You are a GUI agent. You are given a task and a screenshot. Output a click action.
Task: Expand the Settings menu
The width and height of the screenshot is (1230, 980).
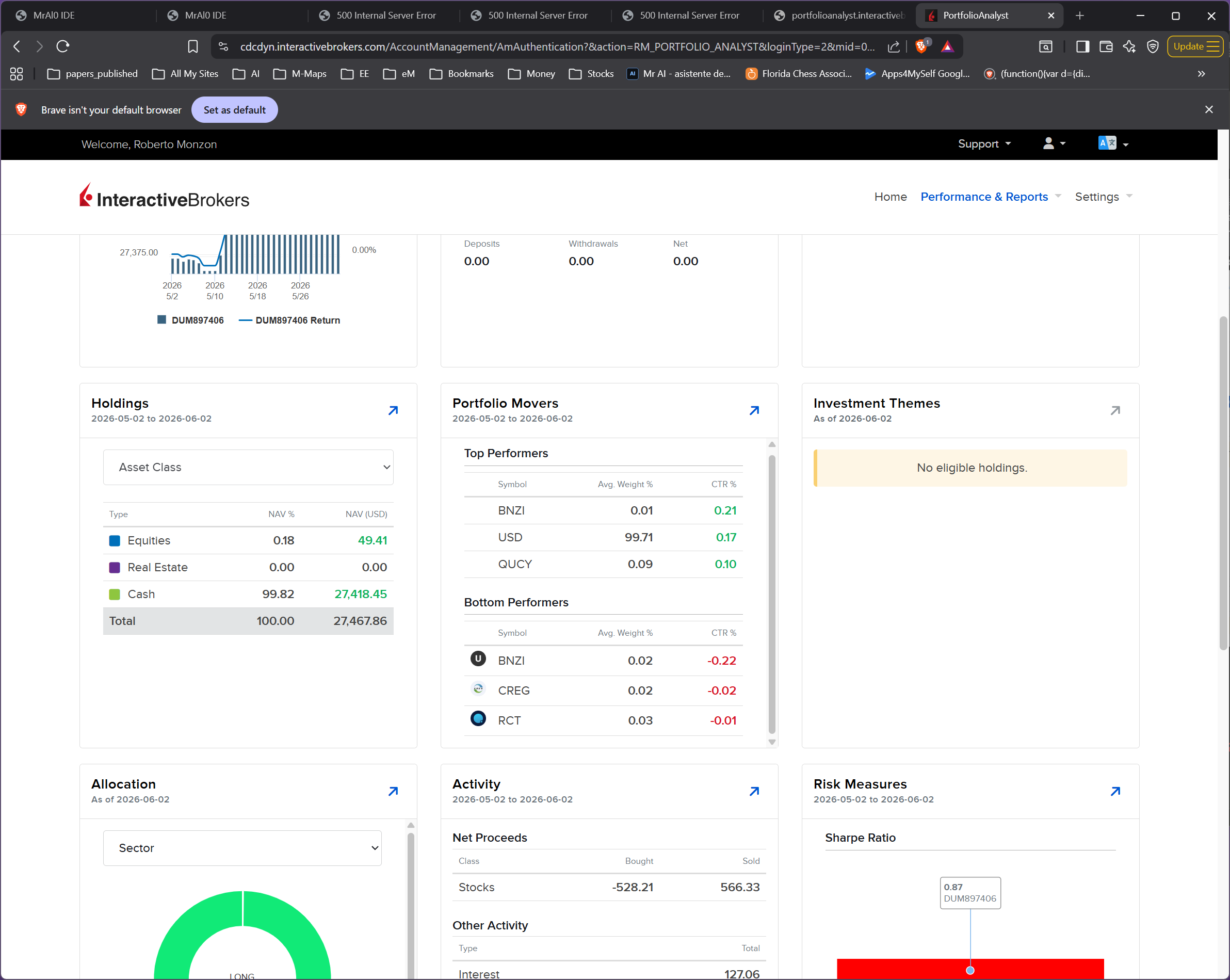(x=1104, y=196)
